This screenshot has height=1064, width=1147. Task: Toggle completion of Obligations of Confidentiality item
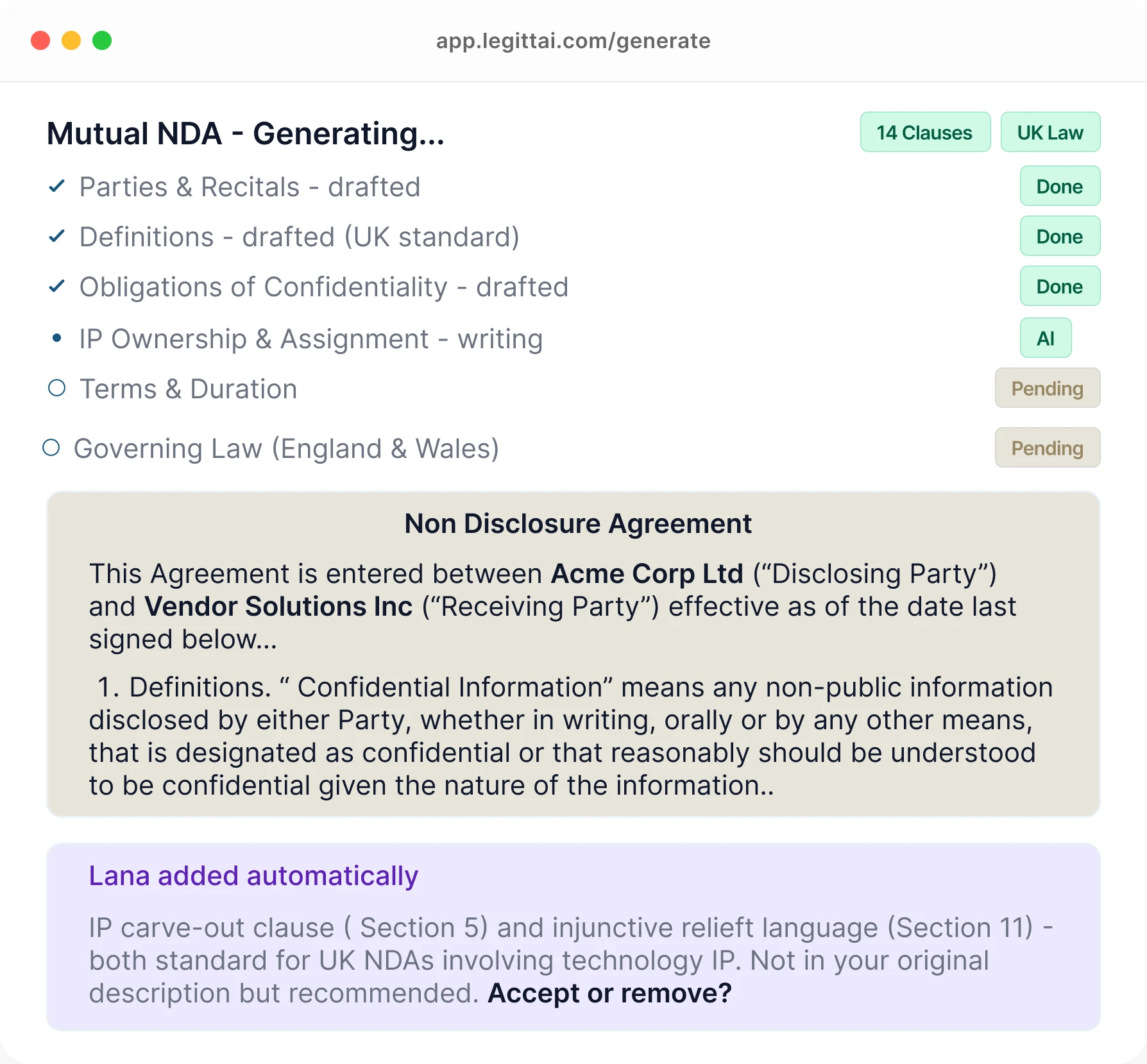click(x=324, y=286)
